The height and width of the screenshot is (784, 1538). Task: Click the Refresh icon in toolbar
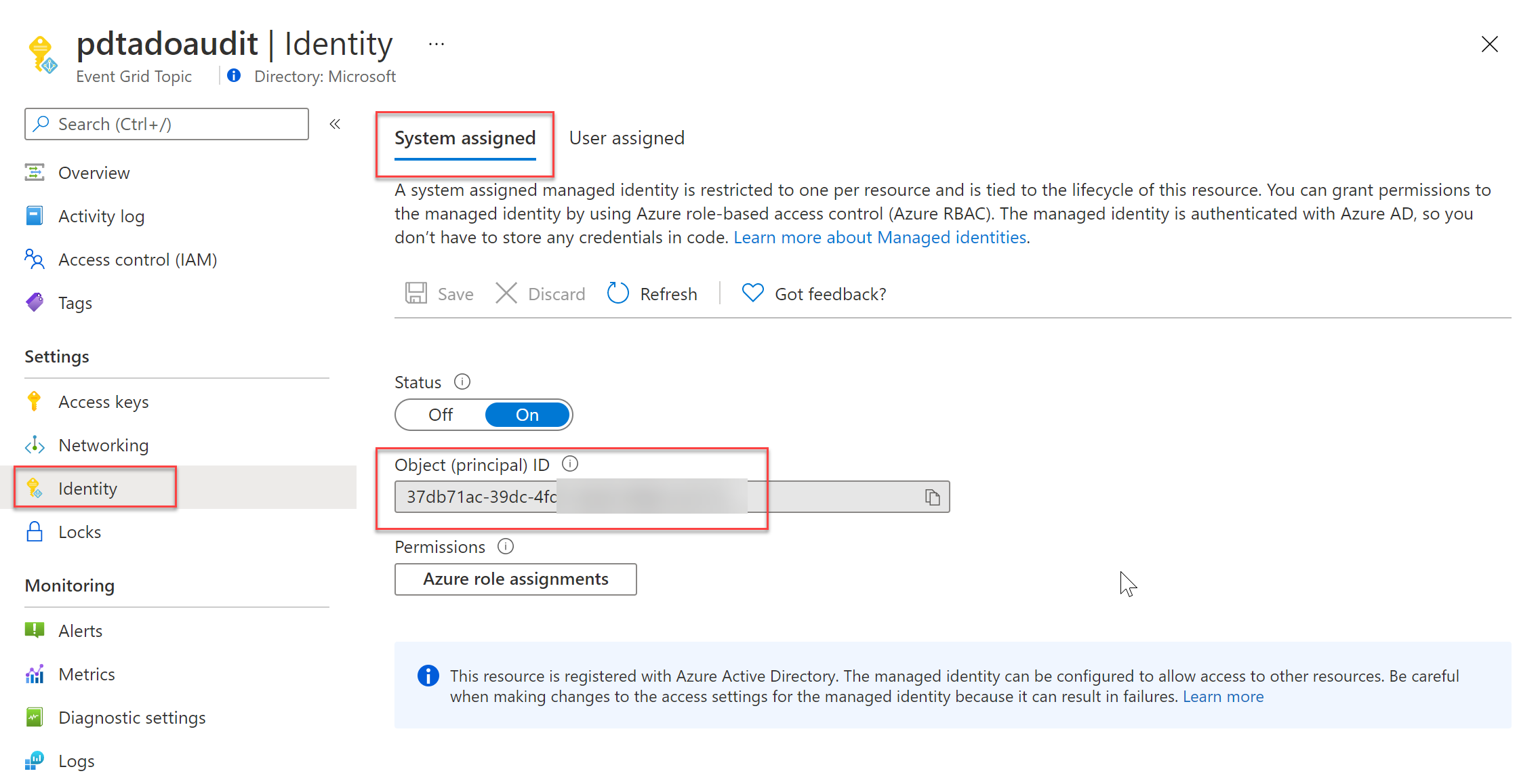[618, 293]
